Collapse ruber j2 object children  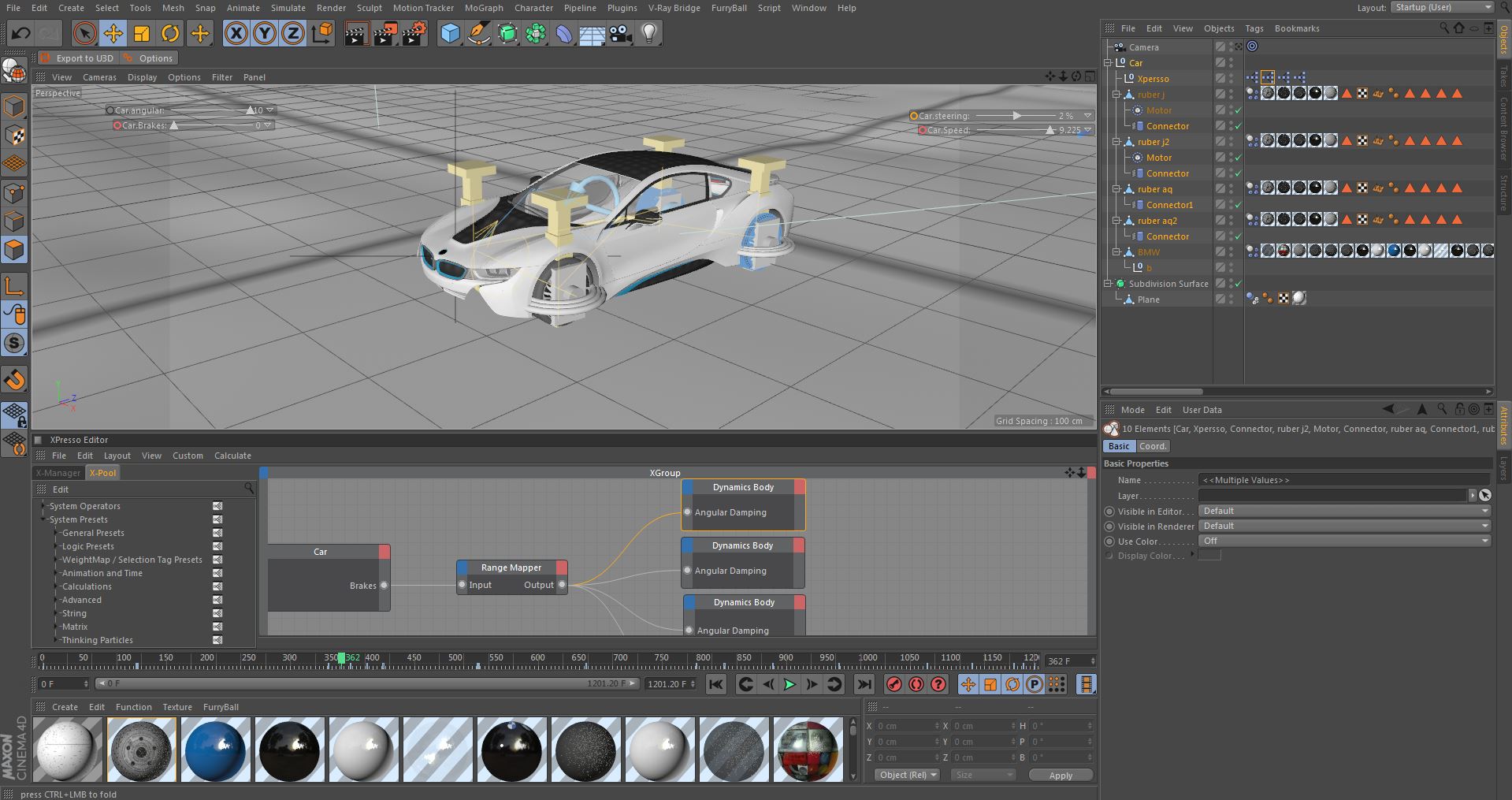[x=1116, y=142]
